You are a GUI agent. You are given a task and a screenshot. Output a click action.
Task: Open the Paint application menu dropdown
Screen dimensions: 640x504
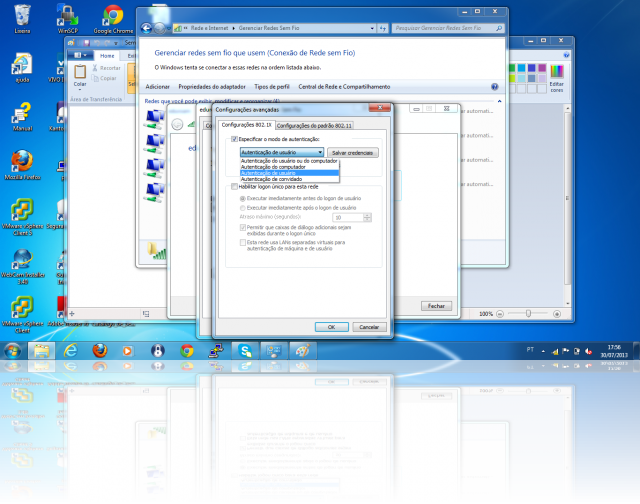80,55
